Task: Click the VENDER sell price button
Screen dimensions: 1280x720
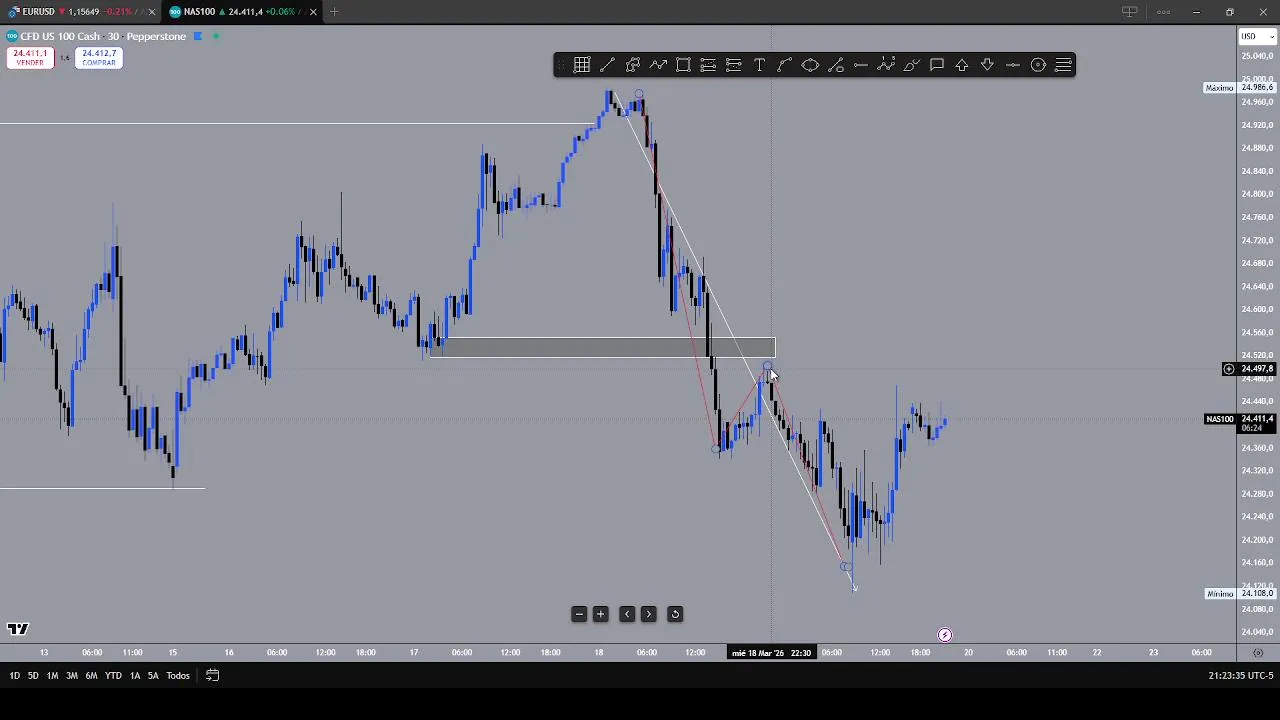Action: [x=30, y=58]
